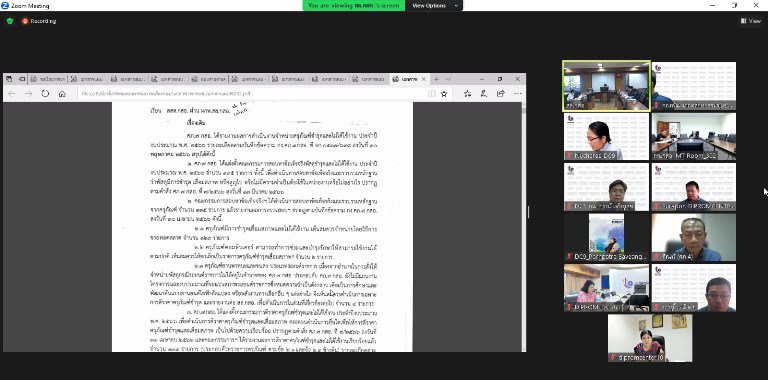Switch to the sixth browser tab
Screen dimensions: 768x380
pos(248,79)
